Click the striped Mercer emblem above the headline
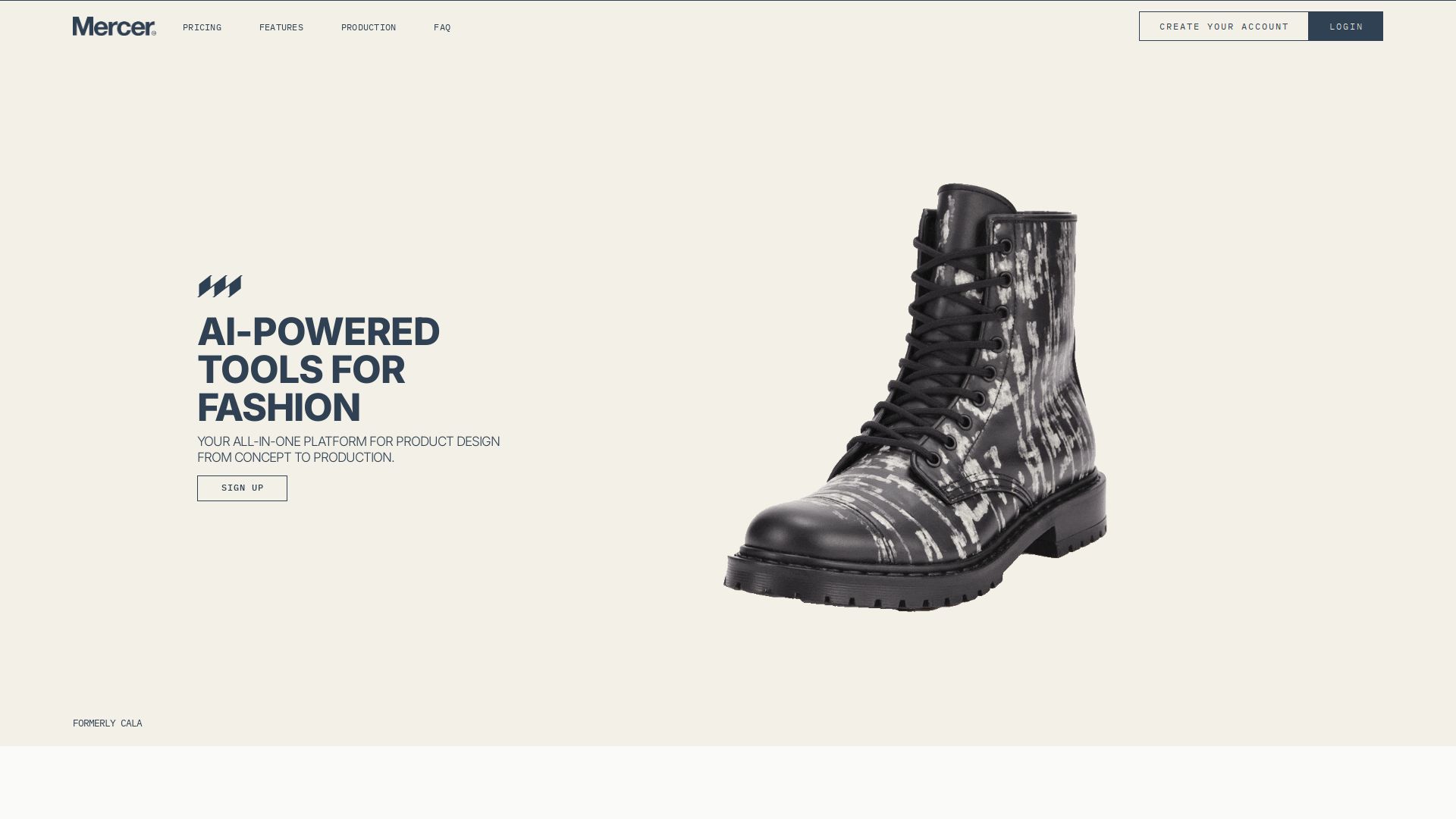 click(x=220, y=287)
